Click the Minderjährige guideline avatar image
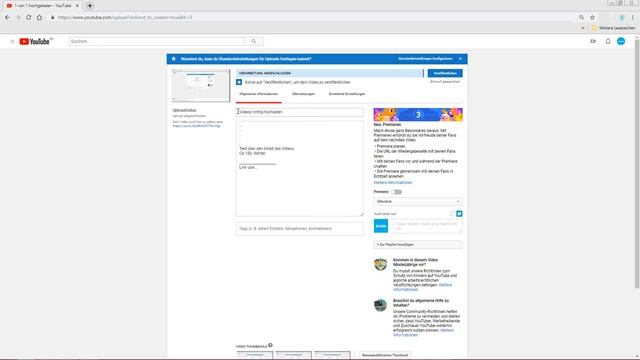 tap(380, 264)
